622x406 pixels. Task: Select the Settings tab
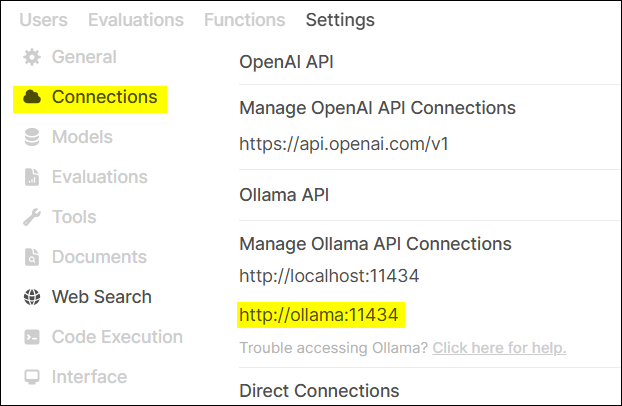[340, 20]
